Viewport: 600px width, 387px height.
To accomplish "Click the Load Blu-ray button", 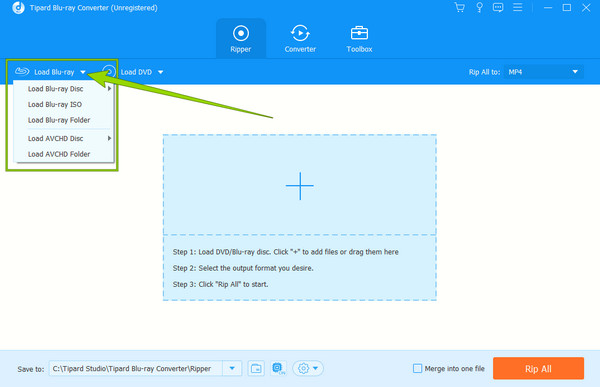I will 54,72.
